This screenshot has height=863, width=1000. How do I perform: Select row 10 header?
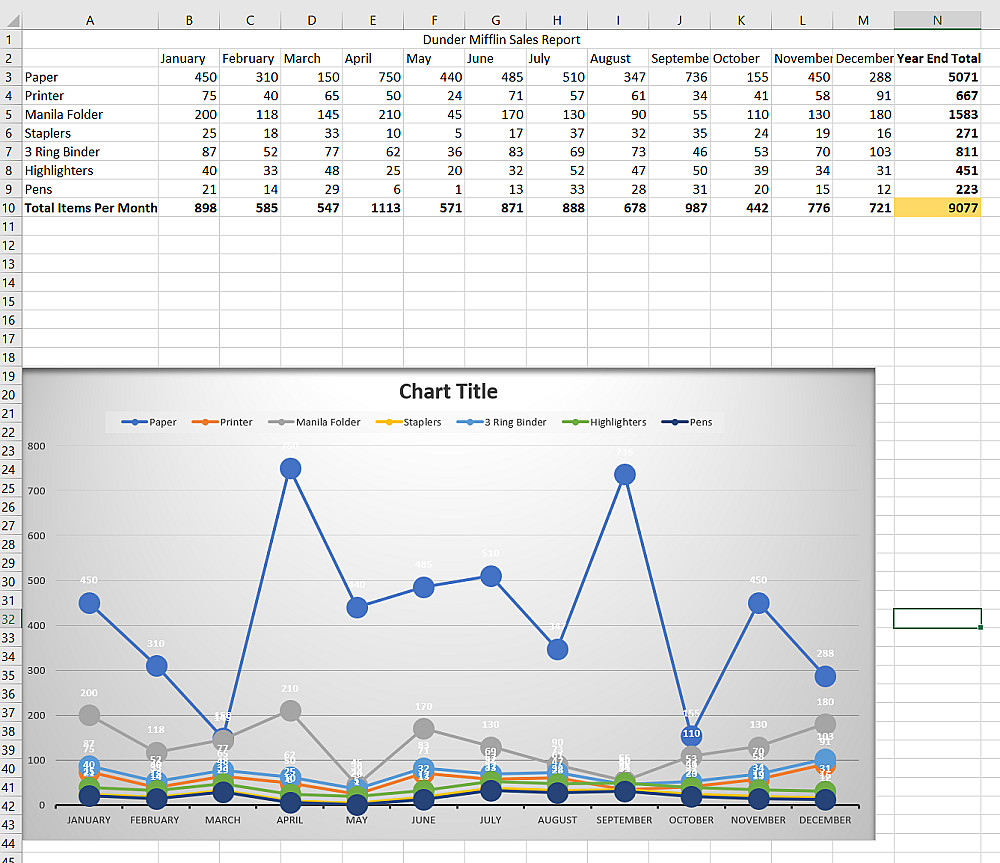(9, 208)
